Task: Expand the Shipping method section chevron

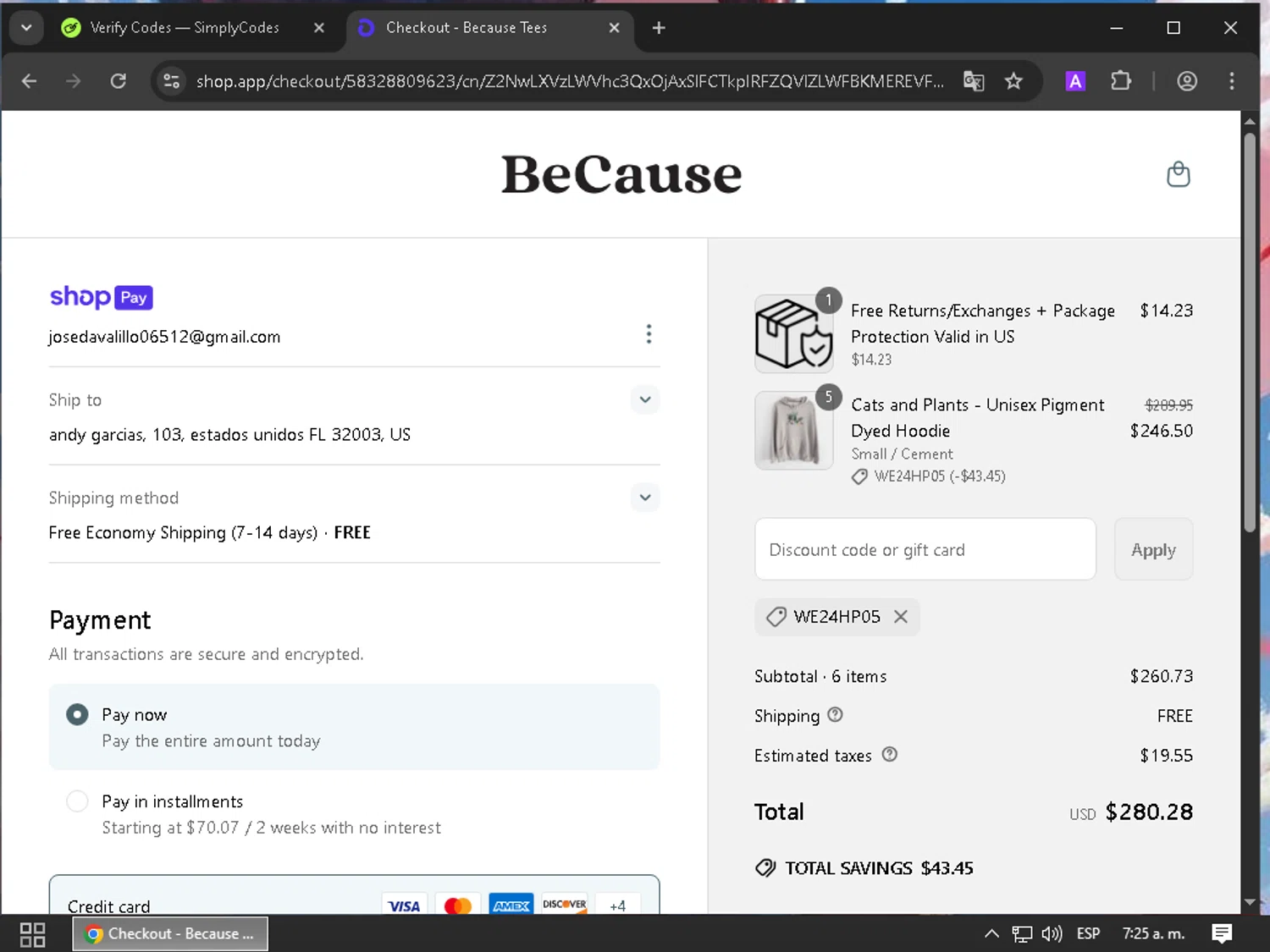Action: click(645, 498)
